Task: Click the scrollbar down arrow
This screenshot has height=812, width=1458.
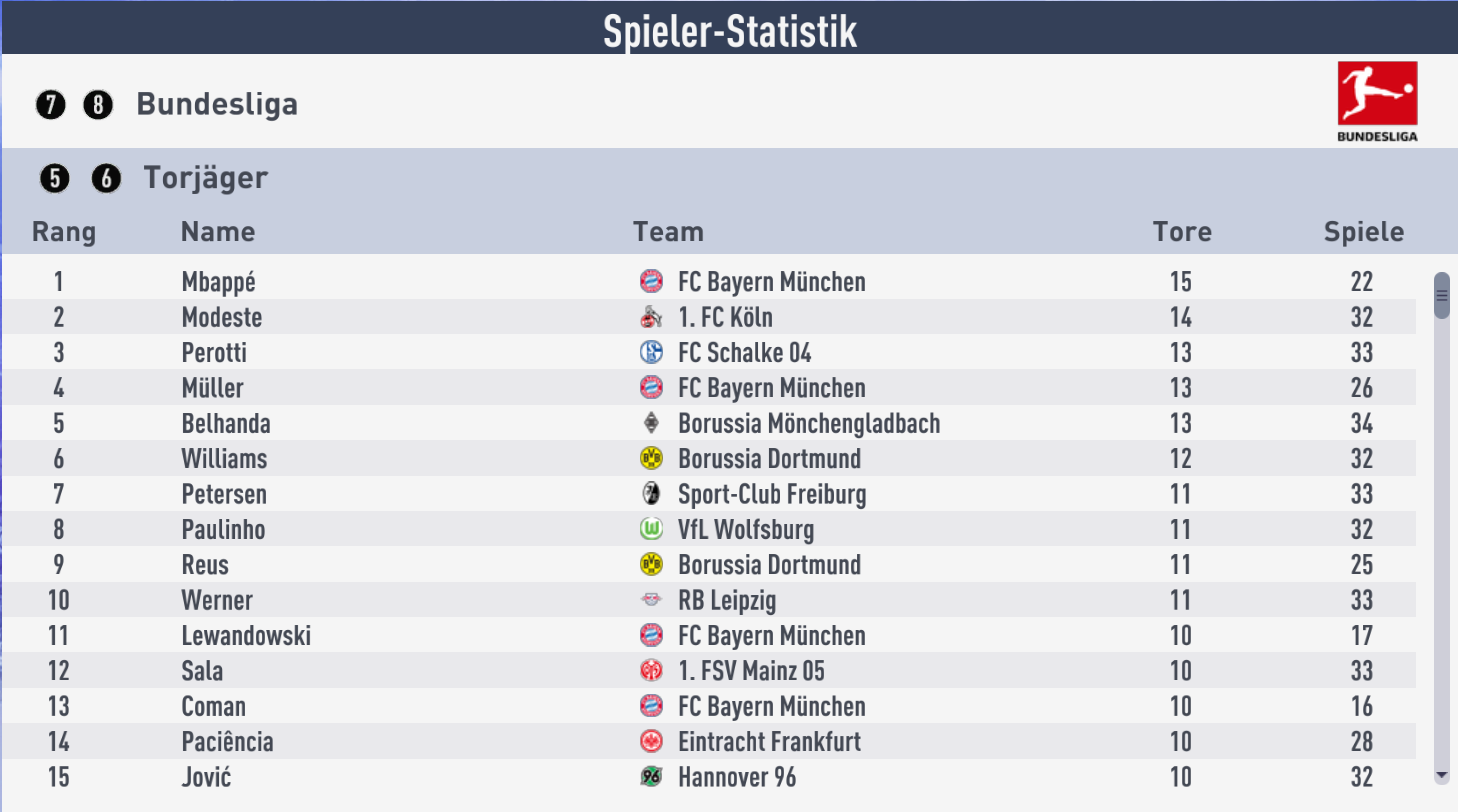Action: click(x=1441, y=775)
